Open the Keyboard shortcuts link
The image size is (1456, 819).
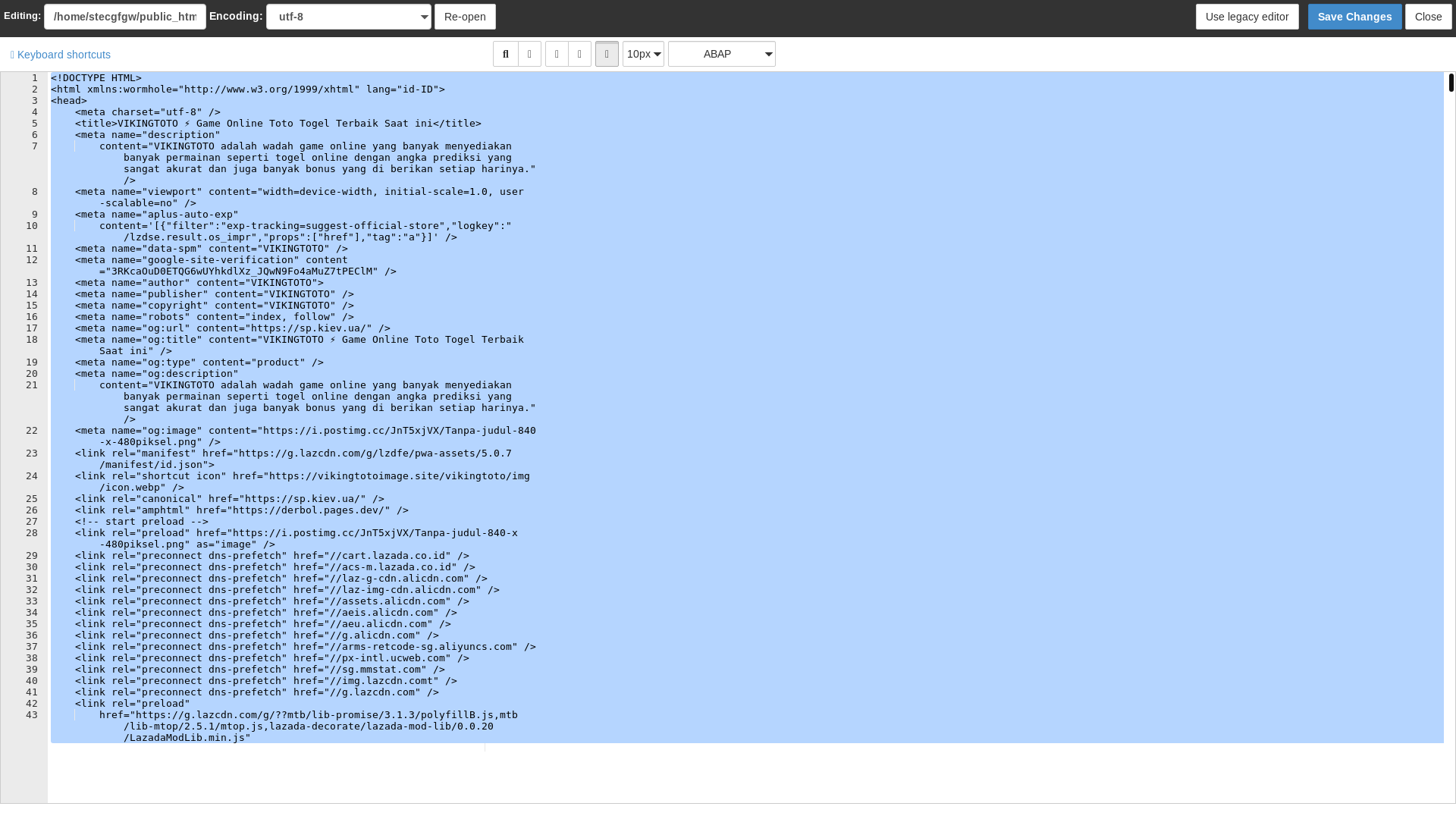point(61,55)
